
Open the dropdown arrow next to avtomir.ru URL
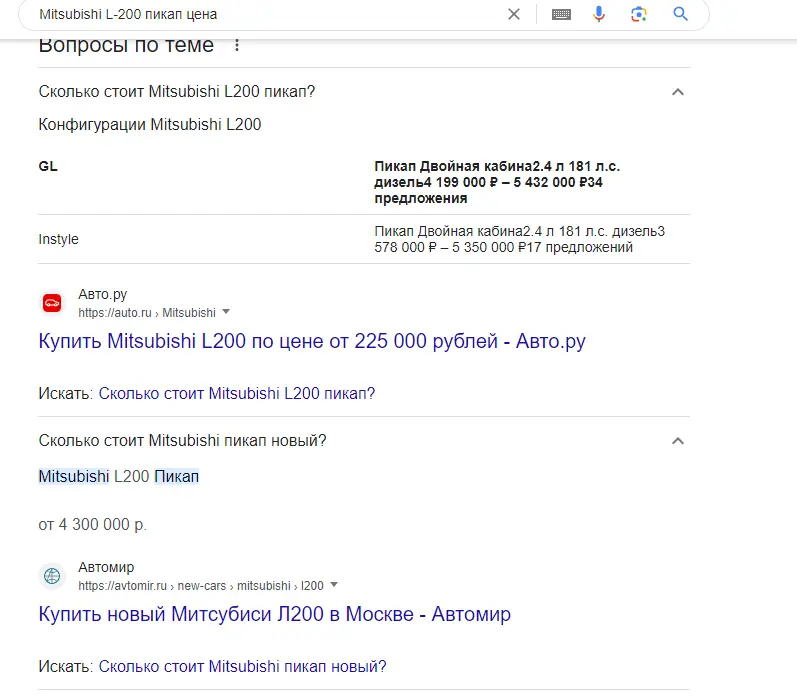point(334,585)
